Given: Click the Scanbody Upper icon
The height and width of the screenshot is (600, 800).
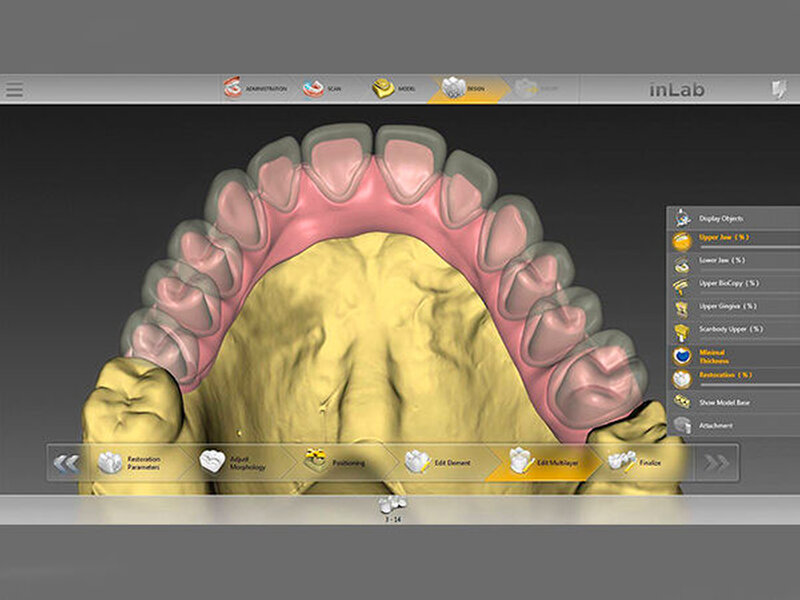Looking at the screenshot, I should (x=682, y=329).
